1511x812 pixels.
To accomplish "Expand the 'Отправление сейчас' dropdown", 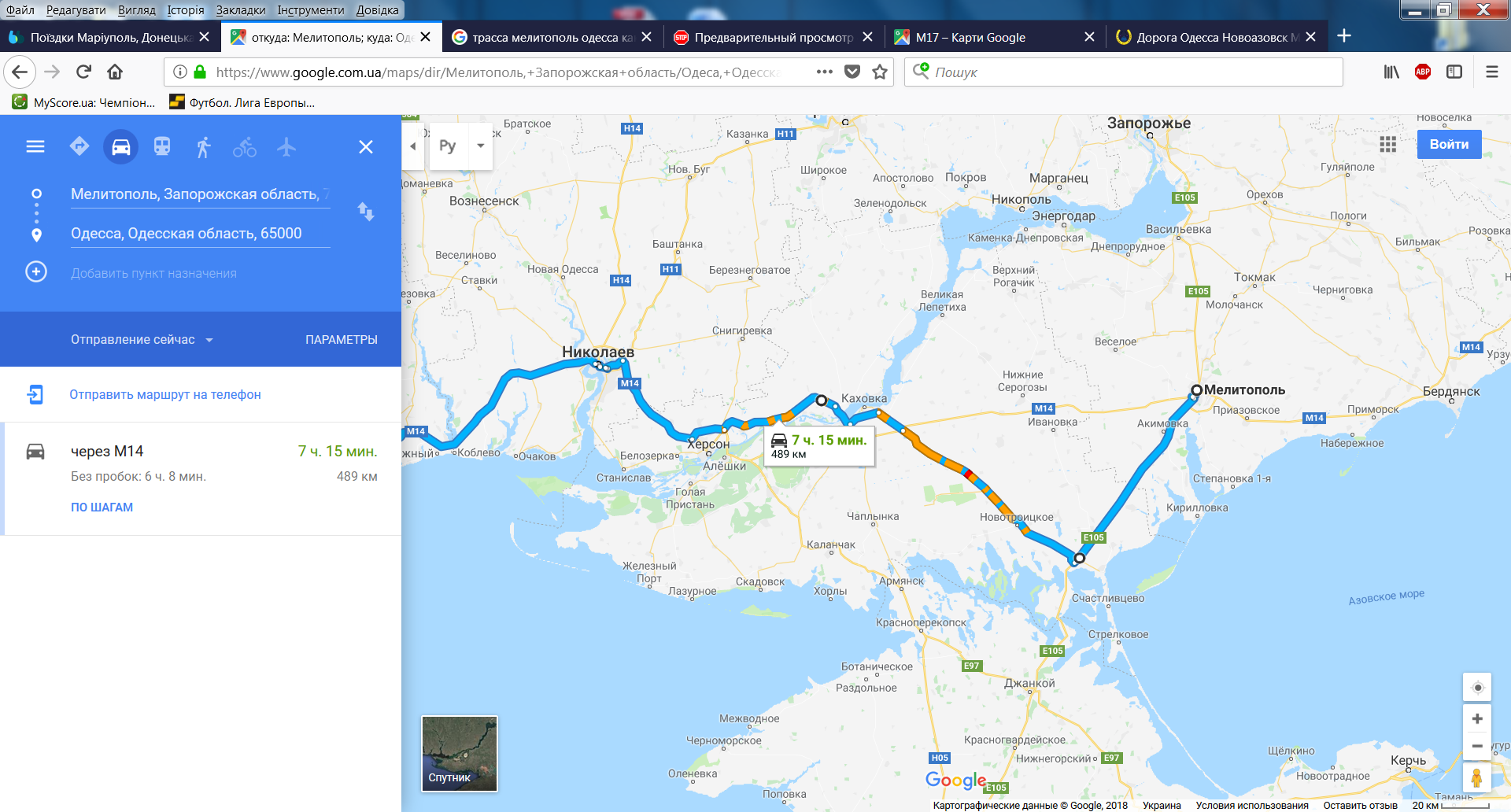I will click(x=142, y=339).
